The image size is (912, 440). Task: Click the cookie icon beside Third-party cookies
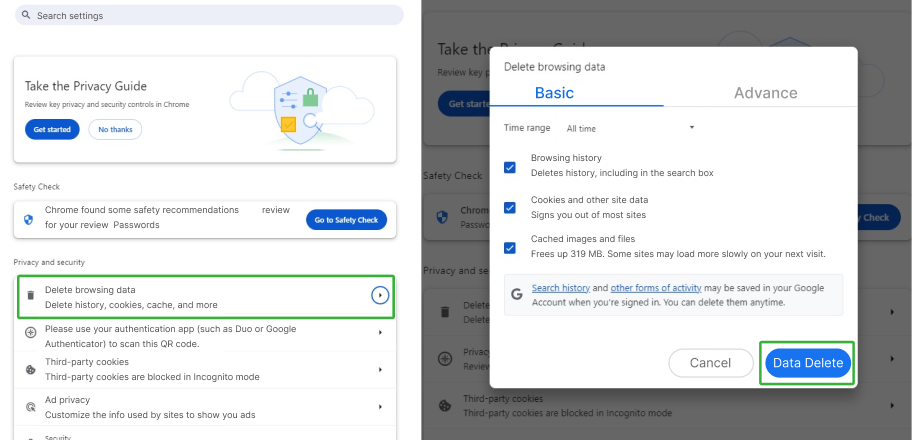pyautogui.click(x=31, y=370)
